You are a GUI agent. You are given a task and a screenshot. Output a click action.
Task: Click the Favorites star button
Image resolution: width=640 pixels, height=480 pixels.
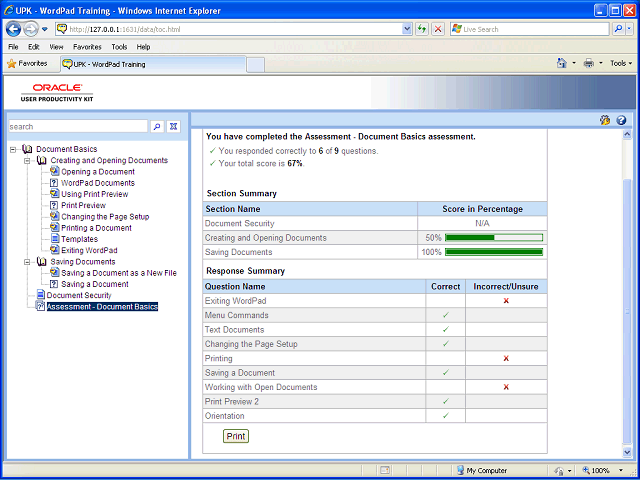coord(27,64)
